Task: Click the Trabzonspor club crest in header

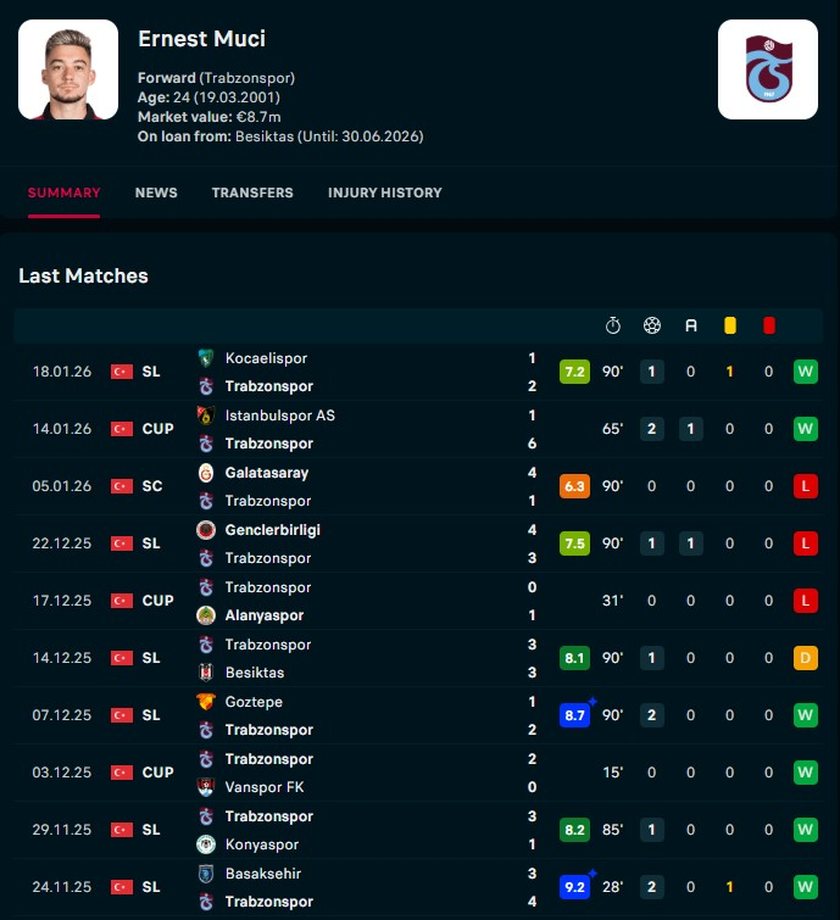Action: point(767,70)
